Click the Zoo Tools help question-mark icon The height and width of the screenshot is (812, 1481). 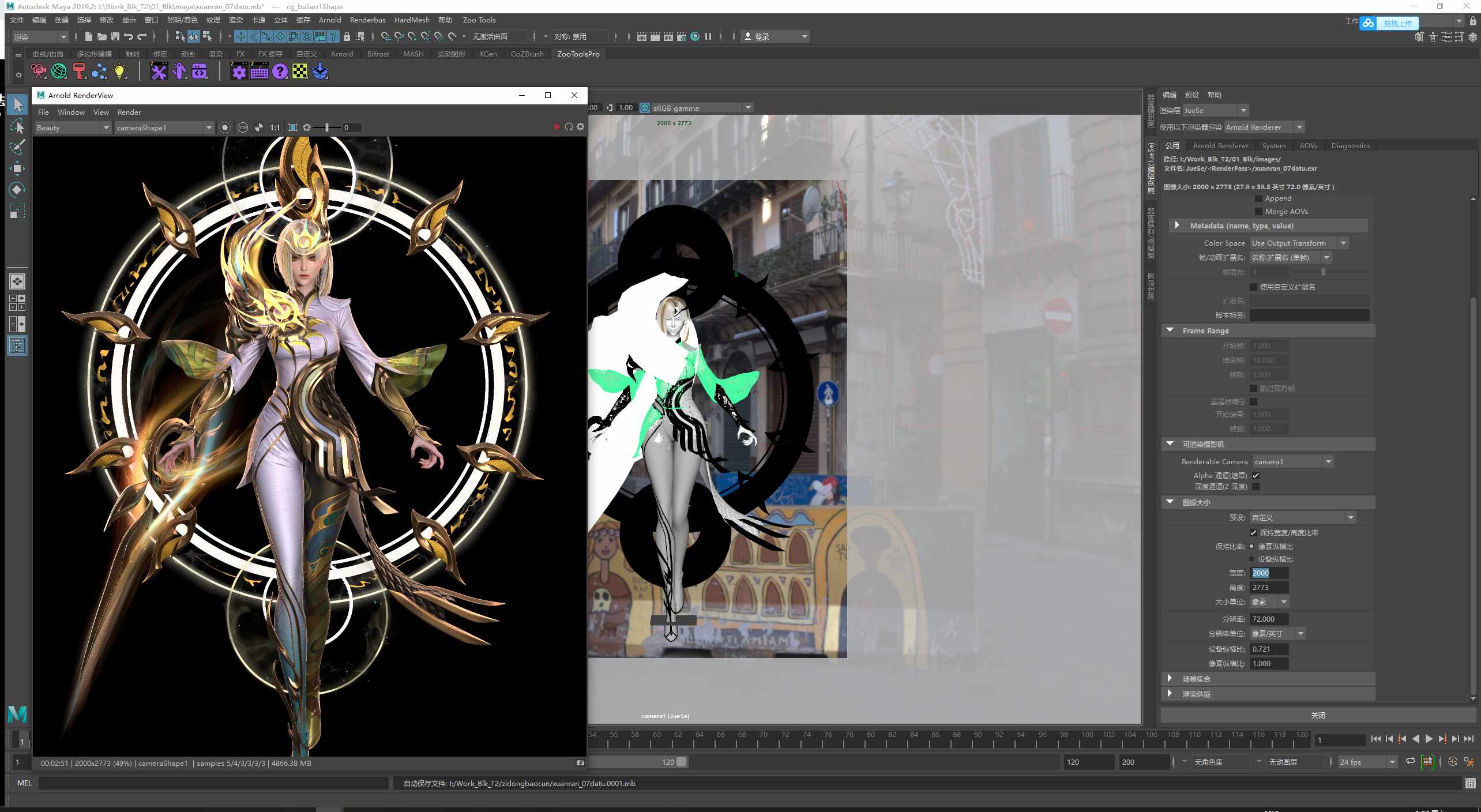(280, 72)
